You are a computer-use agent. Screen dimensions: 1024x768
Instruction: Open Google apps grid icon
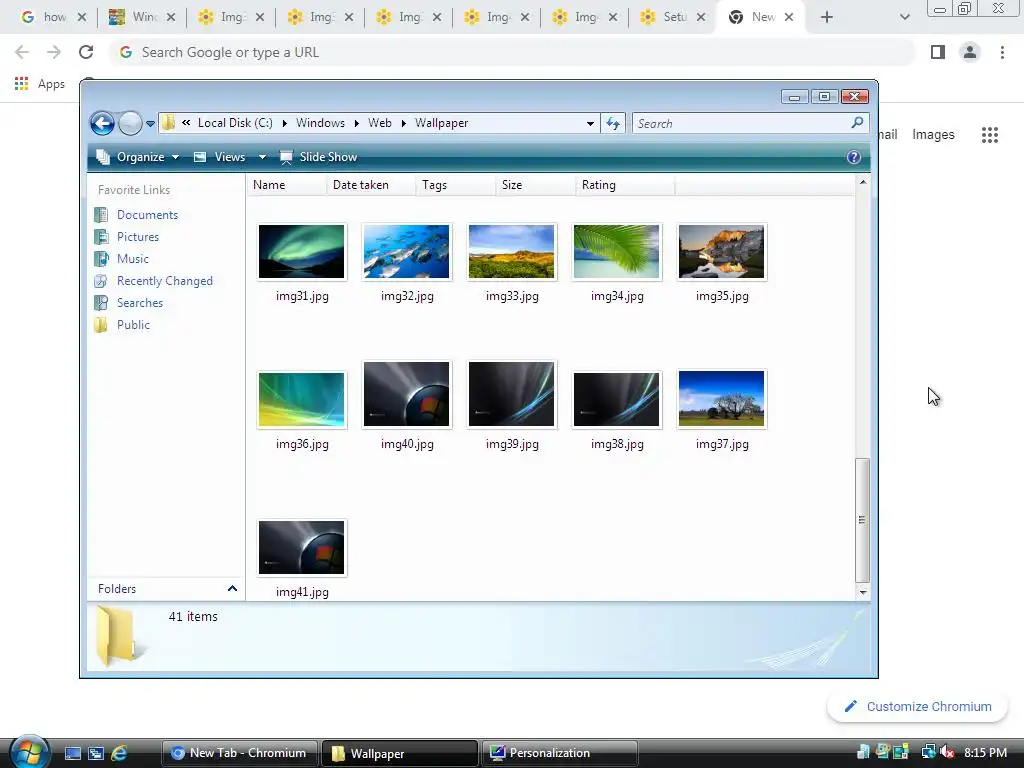pyautogui.click(x=990, y=135)
